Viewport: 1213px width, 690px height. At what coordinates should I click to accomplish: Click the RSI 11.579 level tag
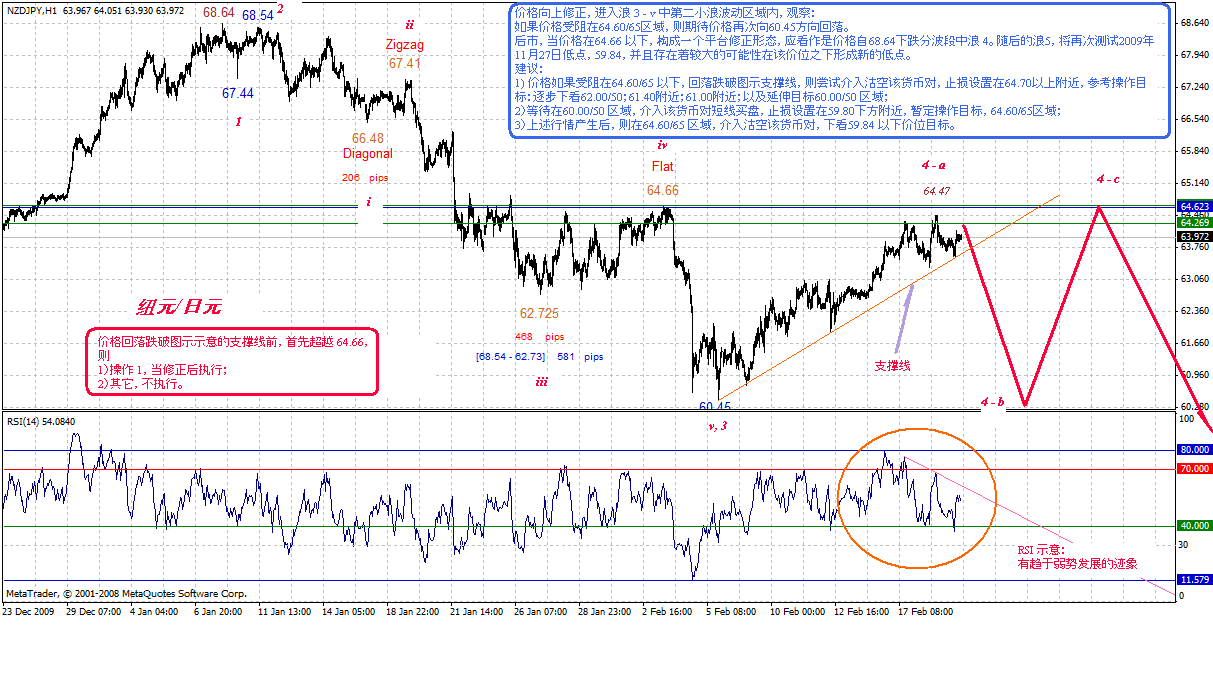click(1194, 580)
